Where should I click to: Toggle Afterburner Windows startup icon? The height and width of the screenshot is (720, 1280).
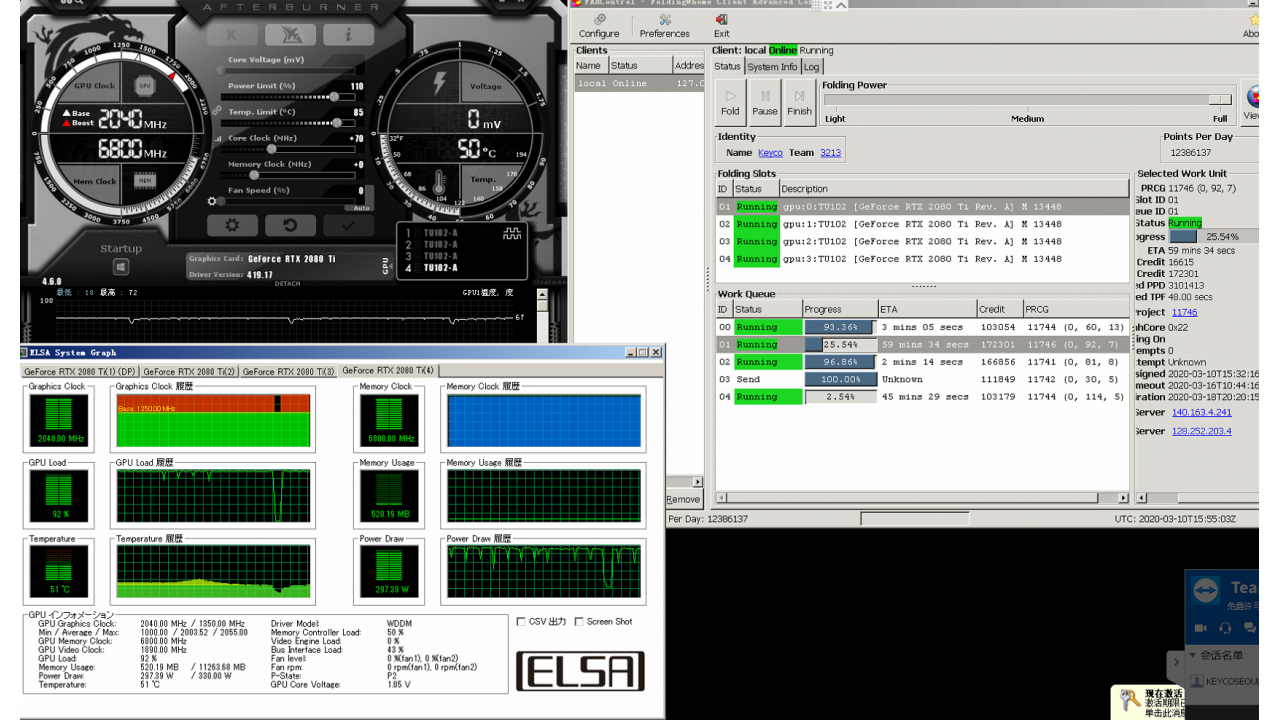(x=121, y=267)
